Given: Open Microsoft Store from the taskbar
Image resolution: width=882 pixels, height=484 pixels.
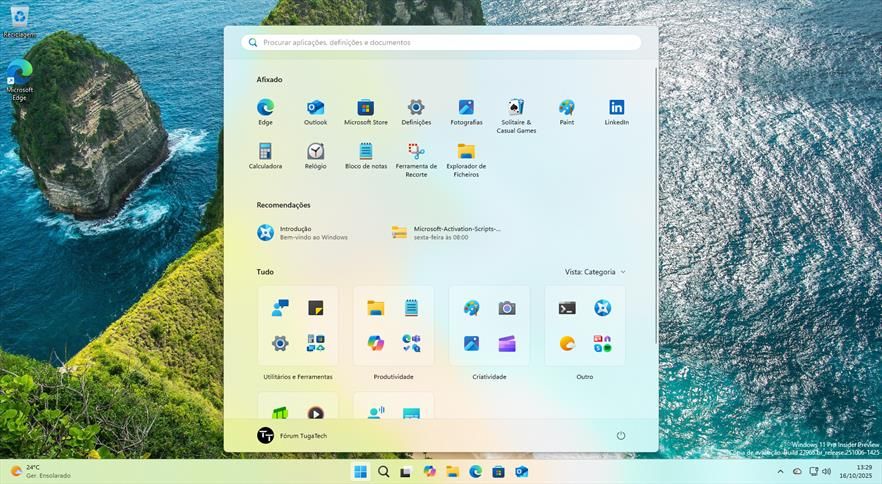Looking at the screenshot, I should pos(498,472).
